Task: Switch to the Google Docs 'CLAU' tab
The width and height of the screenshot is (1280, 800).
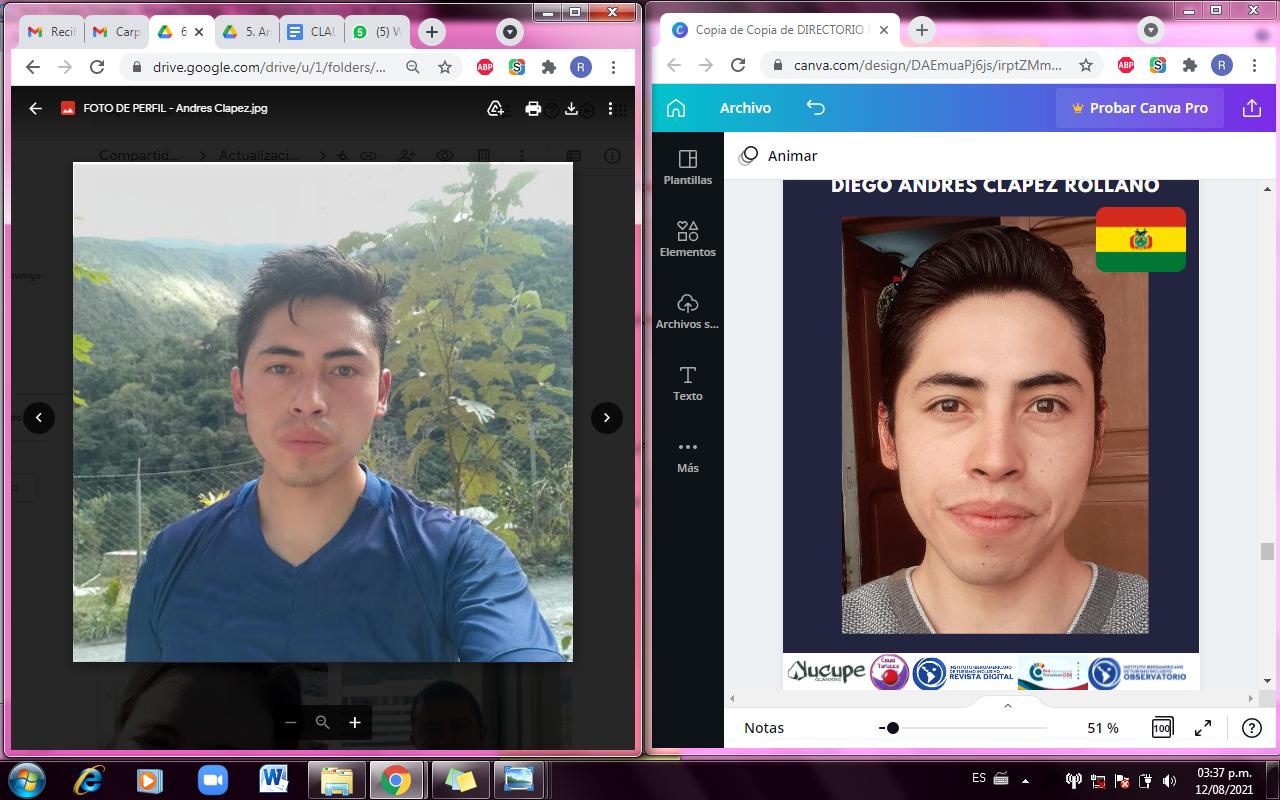Action: [311, 32]
